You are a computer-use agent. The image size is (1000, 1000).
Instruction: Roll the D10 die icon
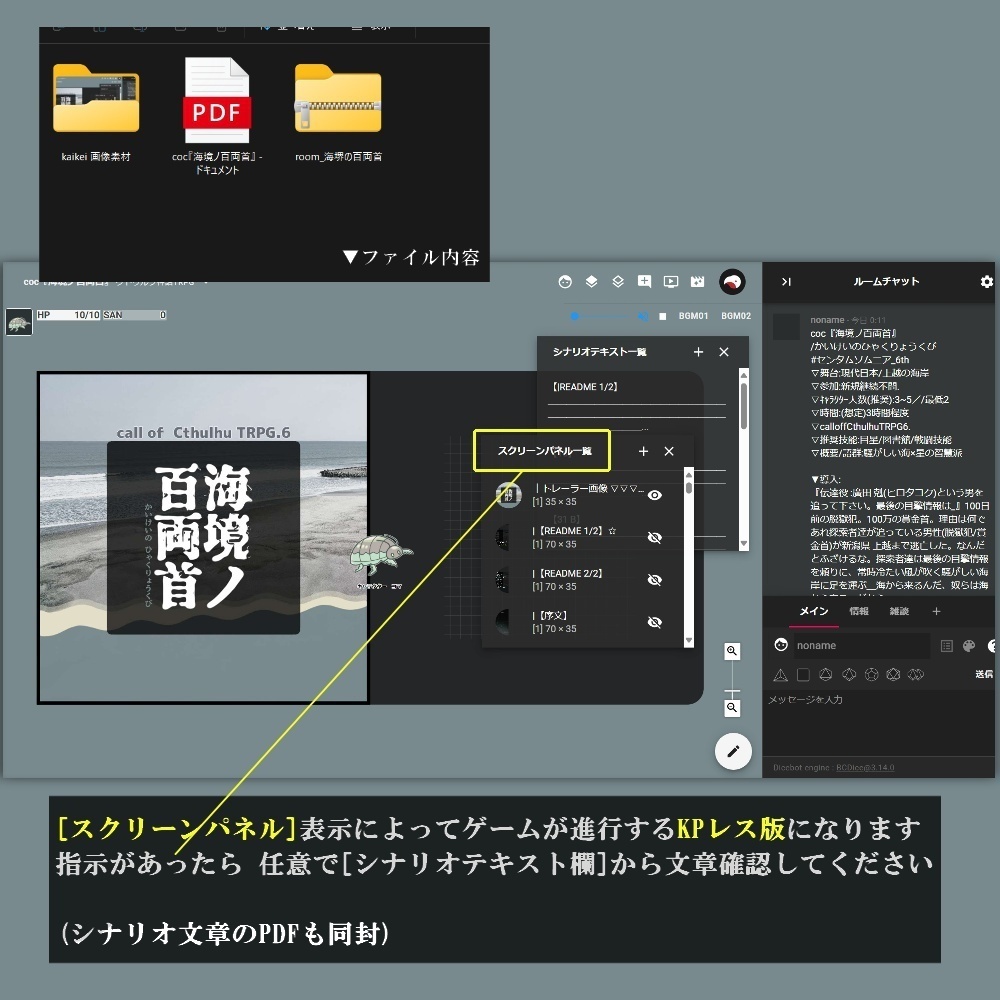pos(849,675)
